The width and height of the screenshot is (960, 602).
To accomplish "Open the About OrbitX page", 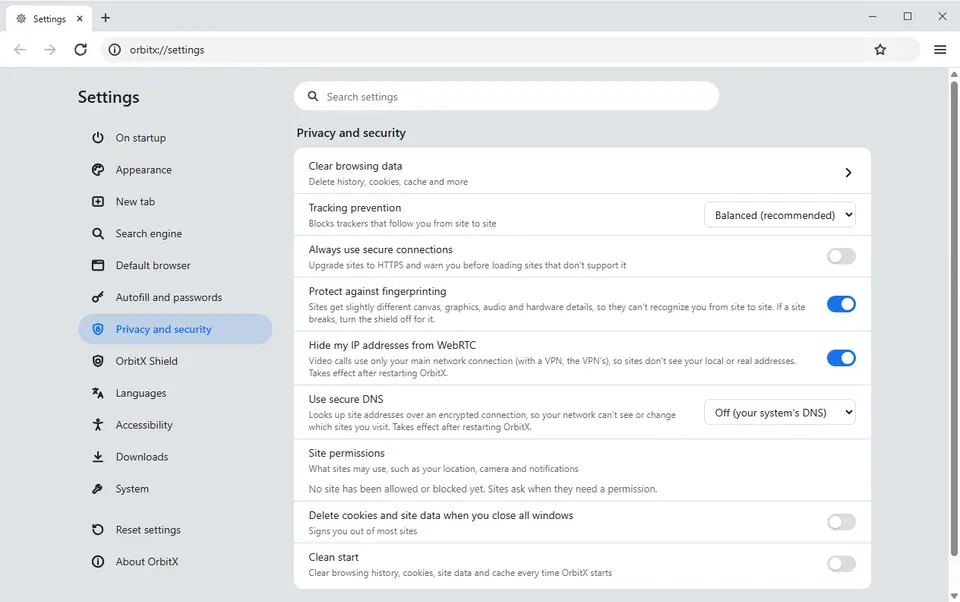I will (x=175, y=561).
